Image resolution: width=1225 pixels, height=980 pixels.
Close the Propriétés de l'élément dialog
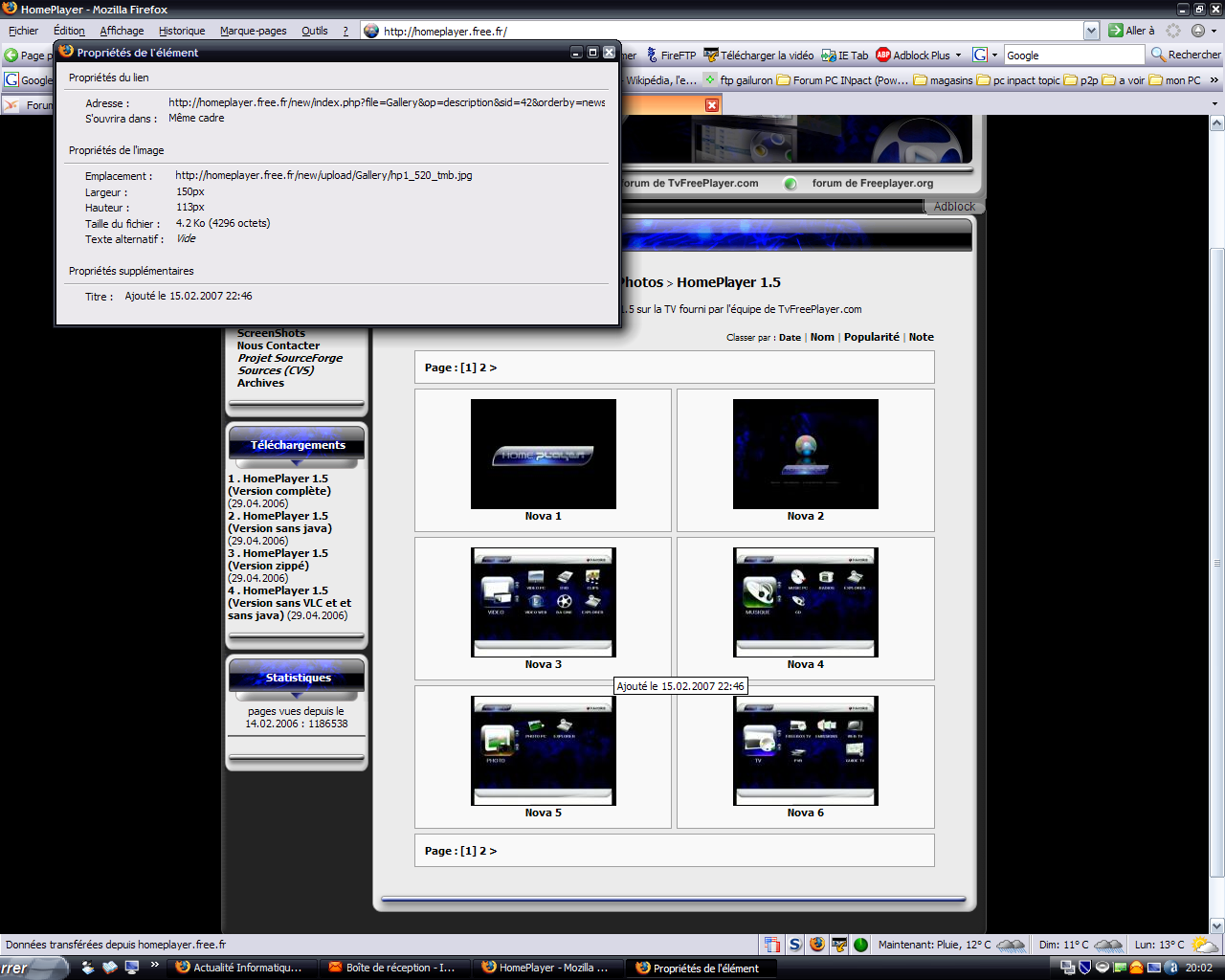click(x=609, y=53)
